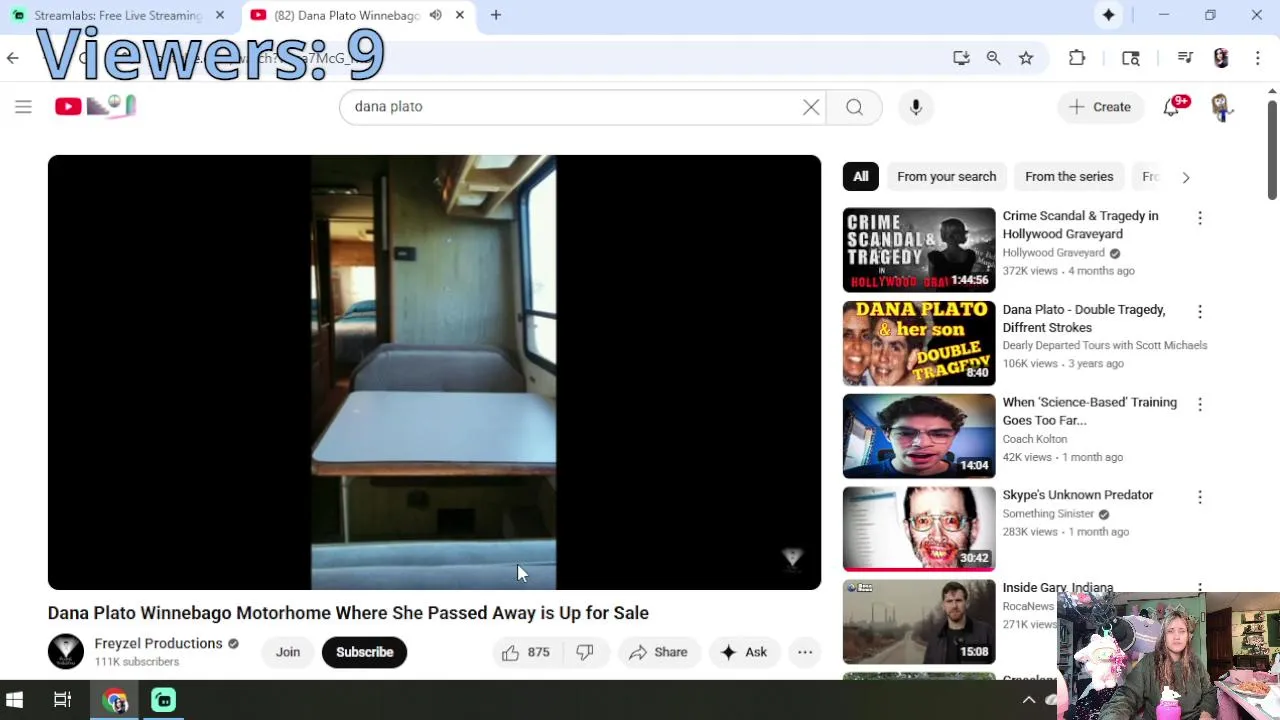Image resolution: width=1280 pixels, height=720 pixels.
Task: Switch to the Streamlabs tab
Action: pyautogui.click(x=120, y=15)
